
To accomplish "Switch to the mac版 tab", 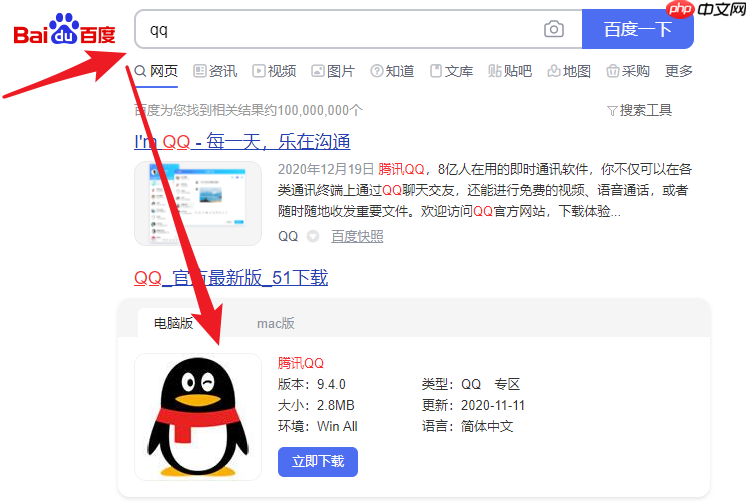I will 275,323.
